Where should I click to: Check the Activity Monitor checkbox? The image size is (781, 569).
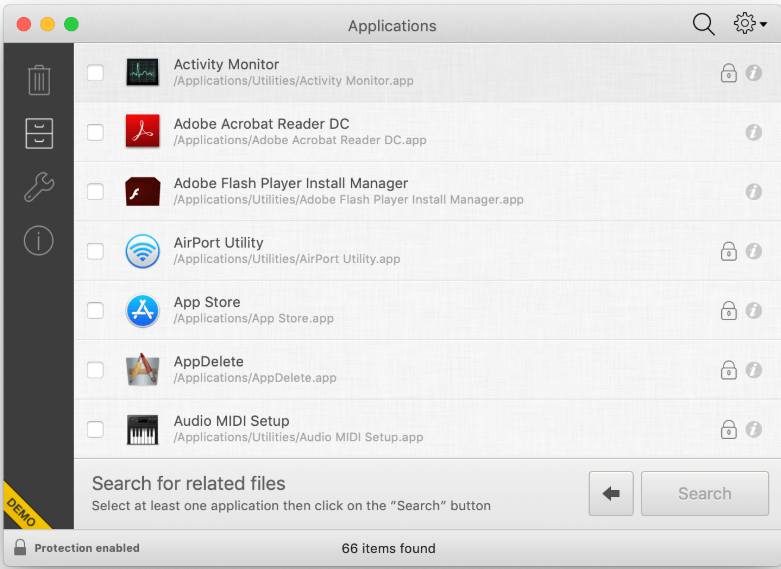[95, 73]
